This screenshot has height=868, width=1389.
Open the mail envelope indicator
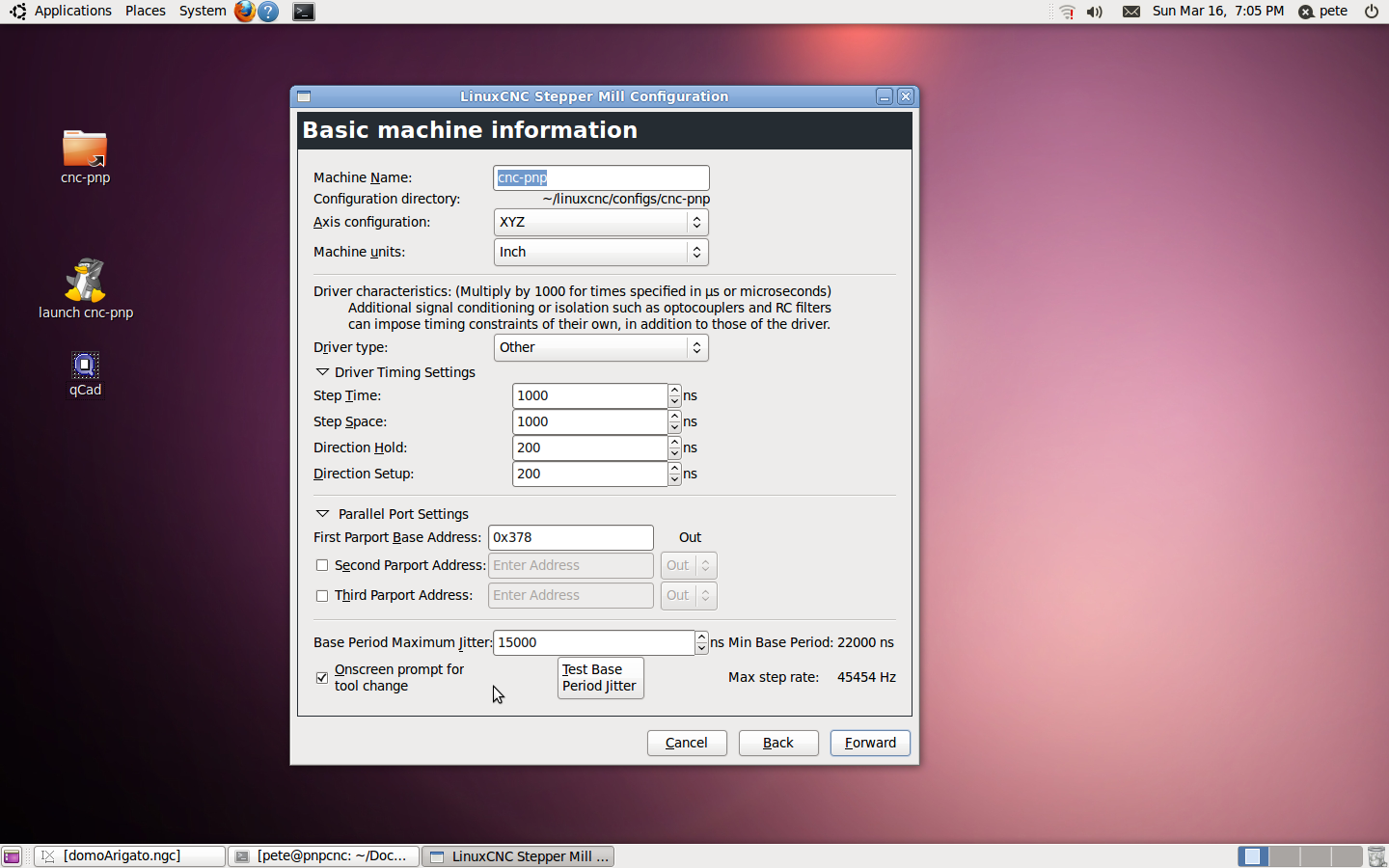pos(1131,12)
